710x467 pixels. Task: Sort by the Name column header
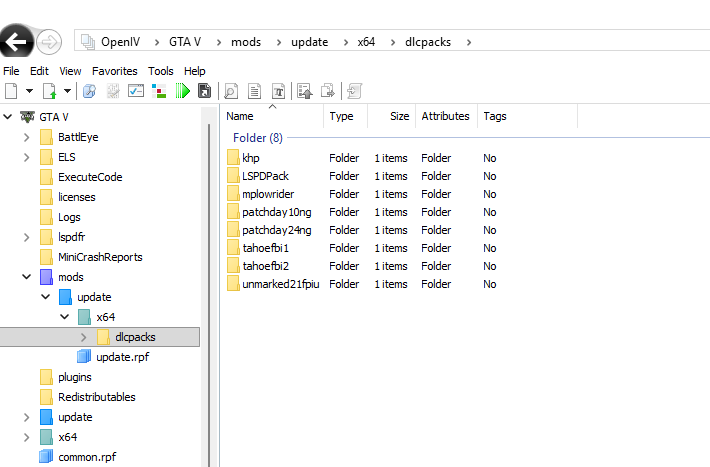272,116
